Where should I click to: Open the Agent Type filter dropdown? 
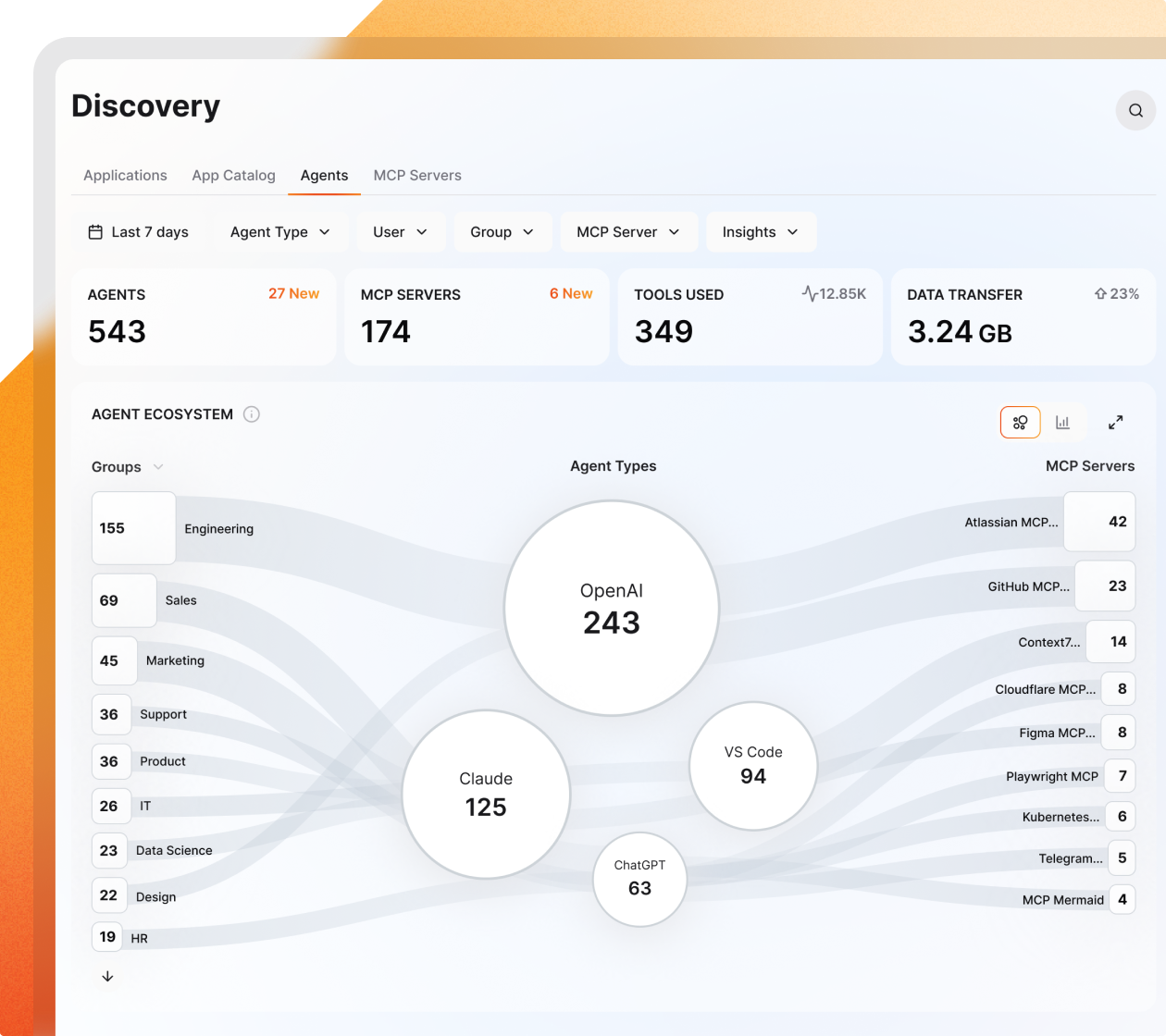(x=281, y=231)
